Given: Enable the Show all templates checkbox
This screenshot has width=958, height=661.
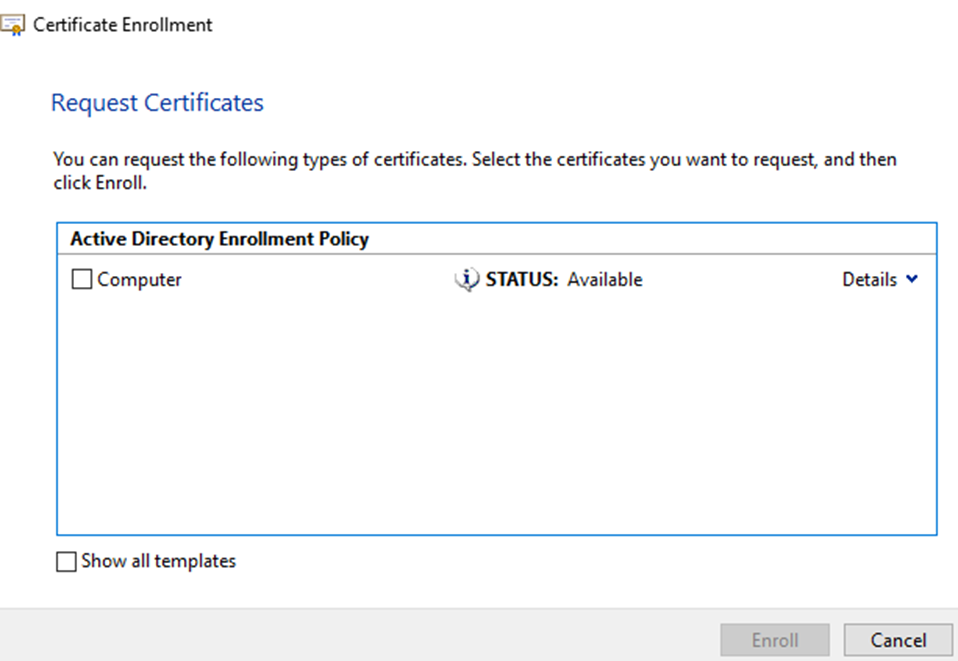Looking at the screenshot, I should [66, 562].
